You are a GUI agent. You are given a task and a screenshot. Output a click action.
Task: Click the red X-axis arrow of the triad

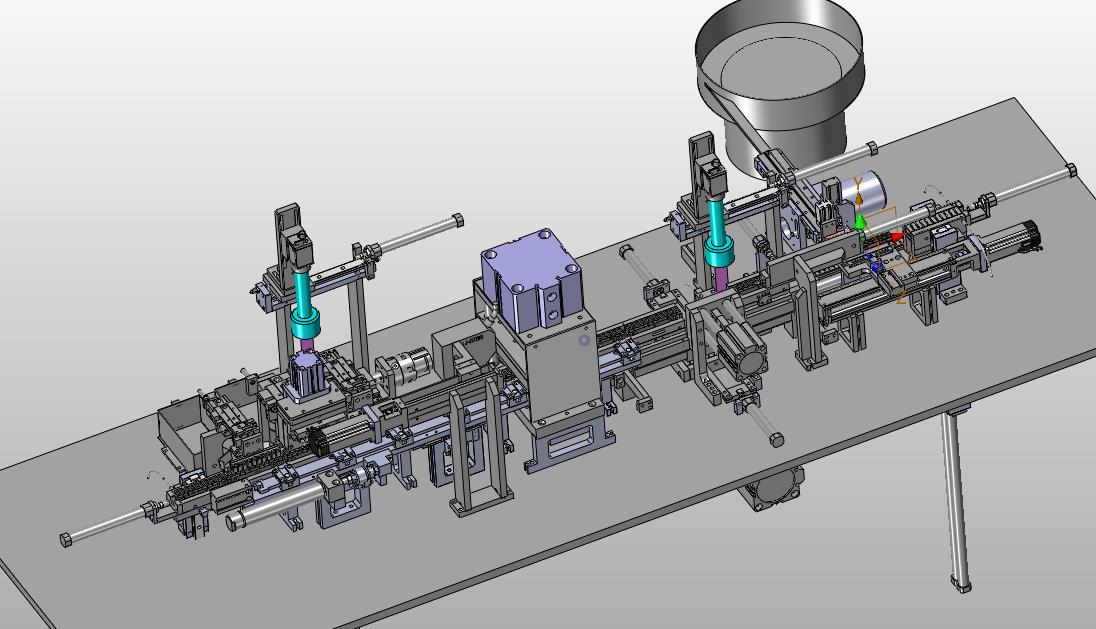[x=895, y=238]
